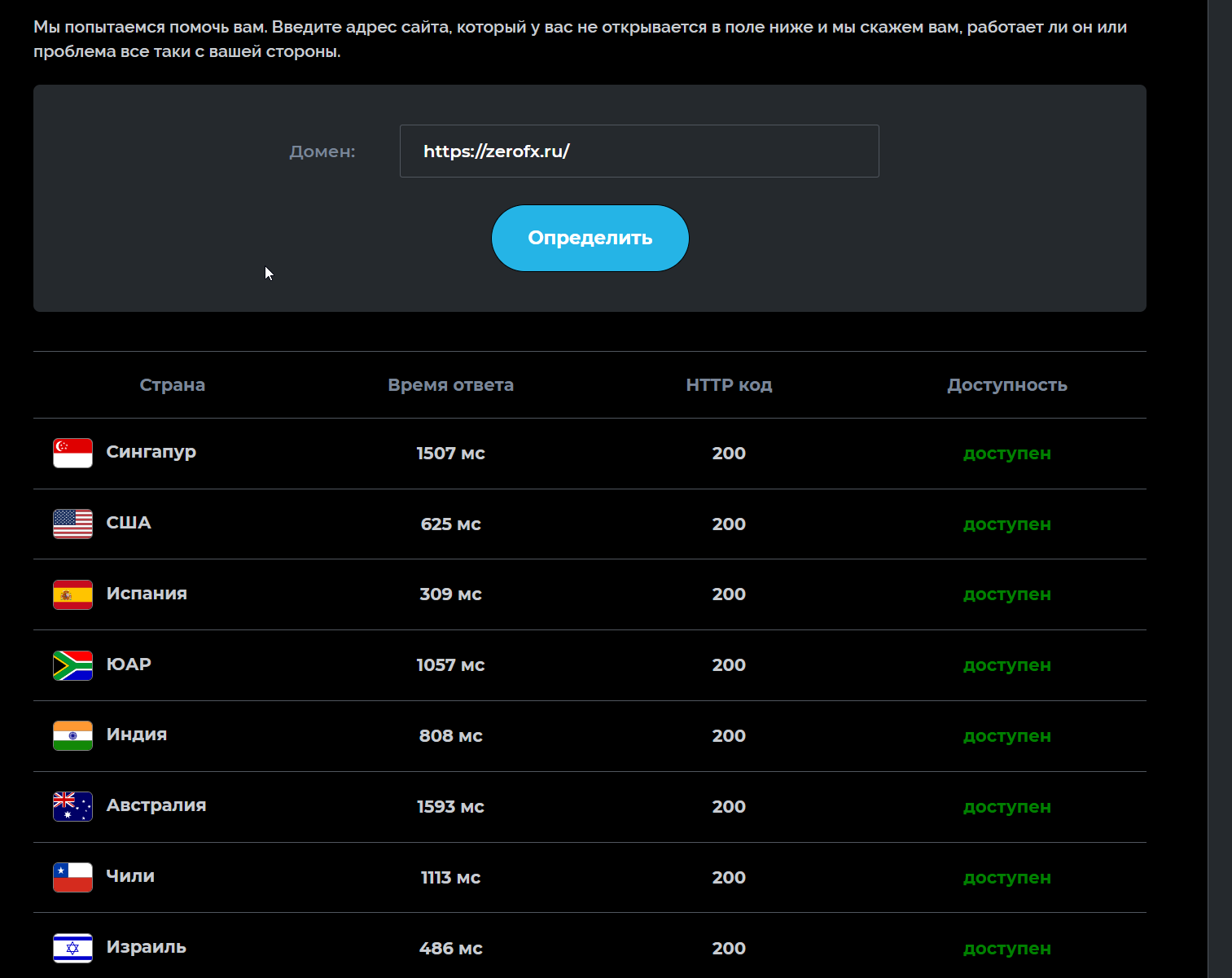This screenshot has height=978, width=1232.
Task: Click the intro paragraph starting Мы попытаемся
Action: [581, 39]
